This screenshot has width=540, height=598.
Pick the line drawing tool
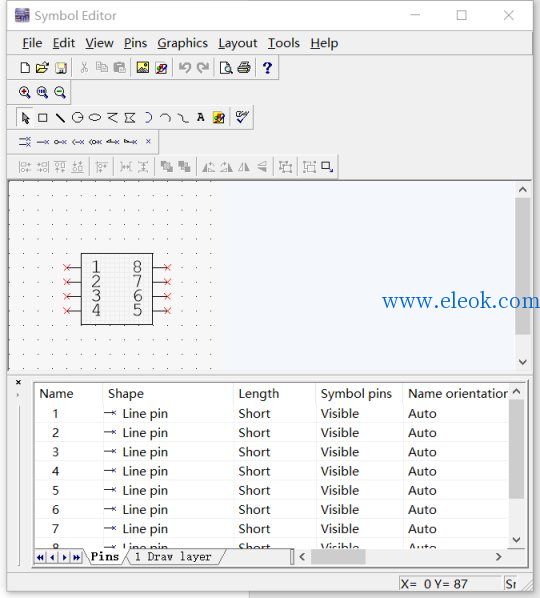coord(60,118)
